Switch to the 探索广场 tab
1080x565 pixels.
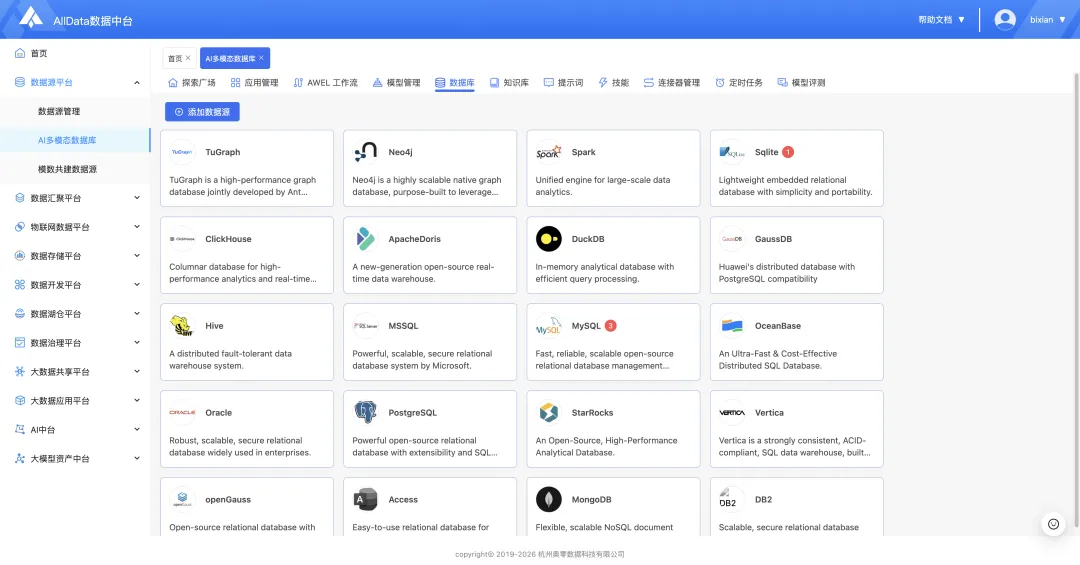click(x=191, y=83)
